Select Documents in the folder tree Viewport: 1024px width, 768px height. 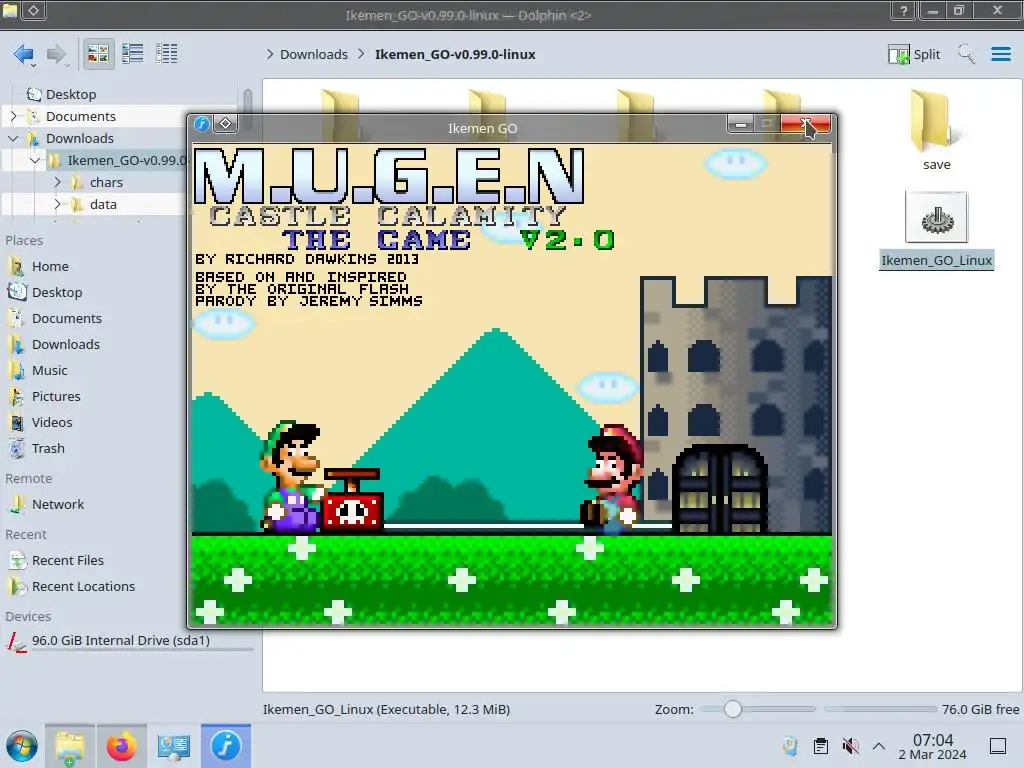point(80,116)
